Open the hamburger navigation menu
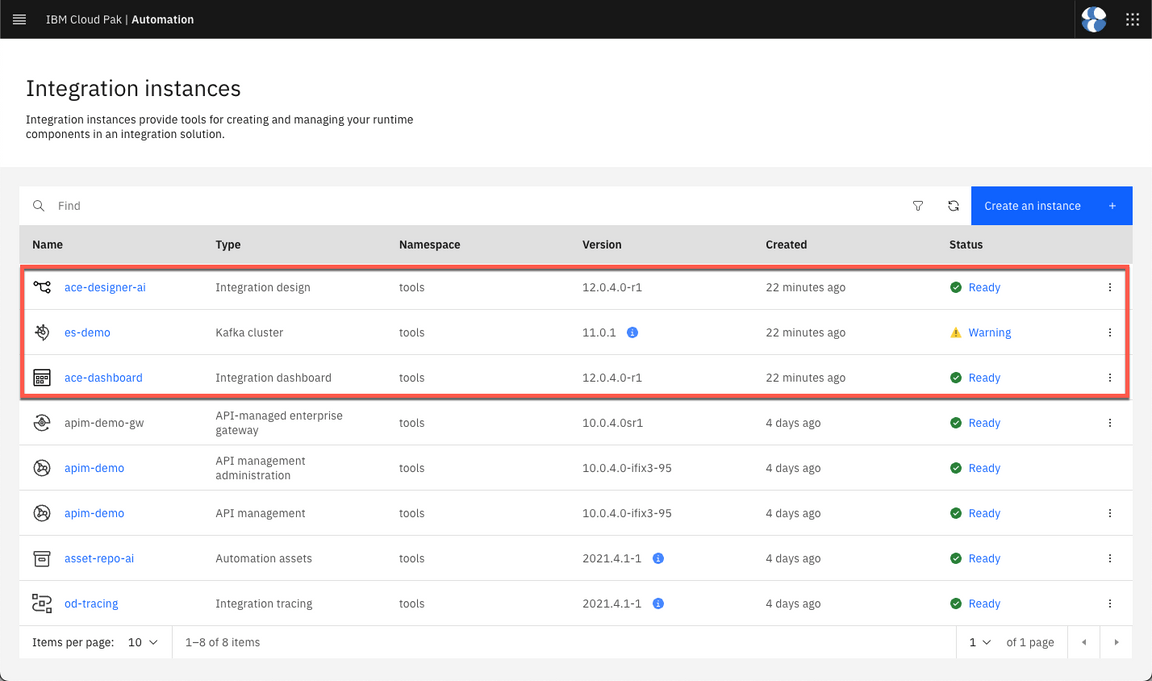The width and height of the screenshot is (1152, 681). [19, 19]
